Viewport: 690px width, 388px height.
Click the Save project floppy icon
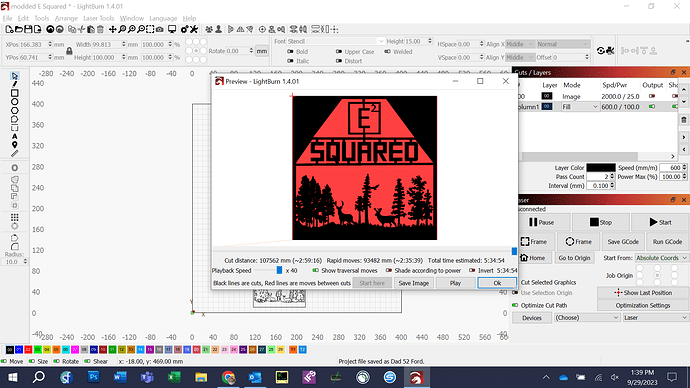click(28, 29)
